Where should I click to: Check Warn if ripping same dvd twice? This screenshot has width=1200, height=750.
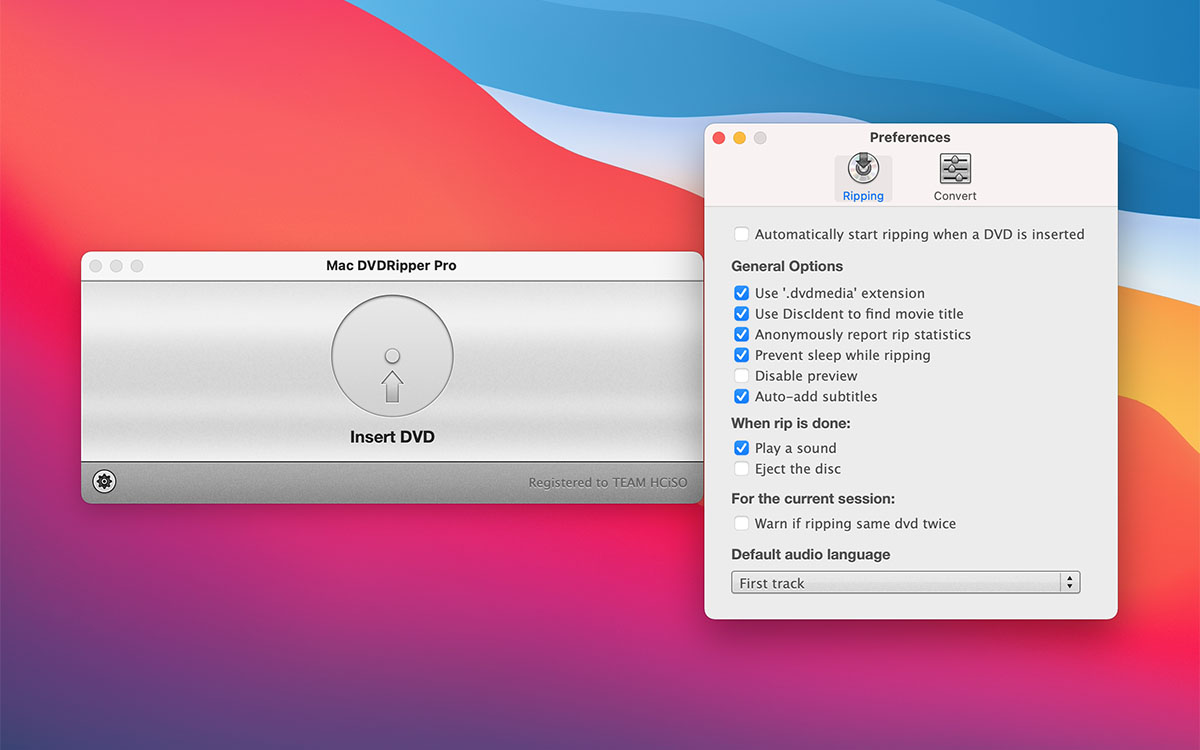tap(741, 523)
